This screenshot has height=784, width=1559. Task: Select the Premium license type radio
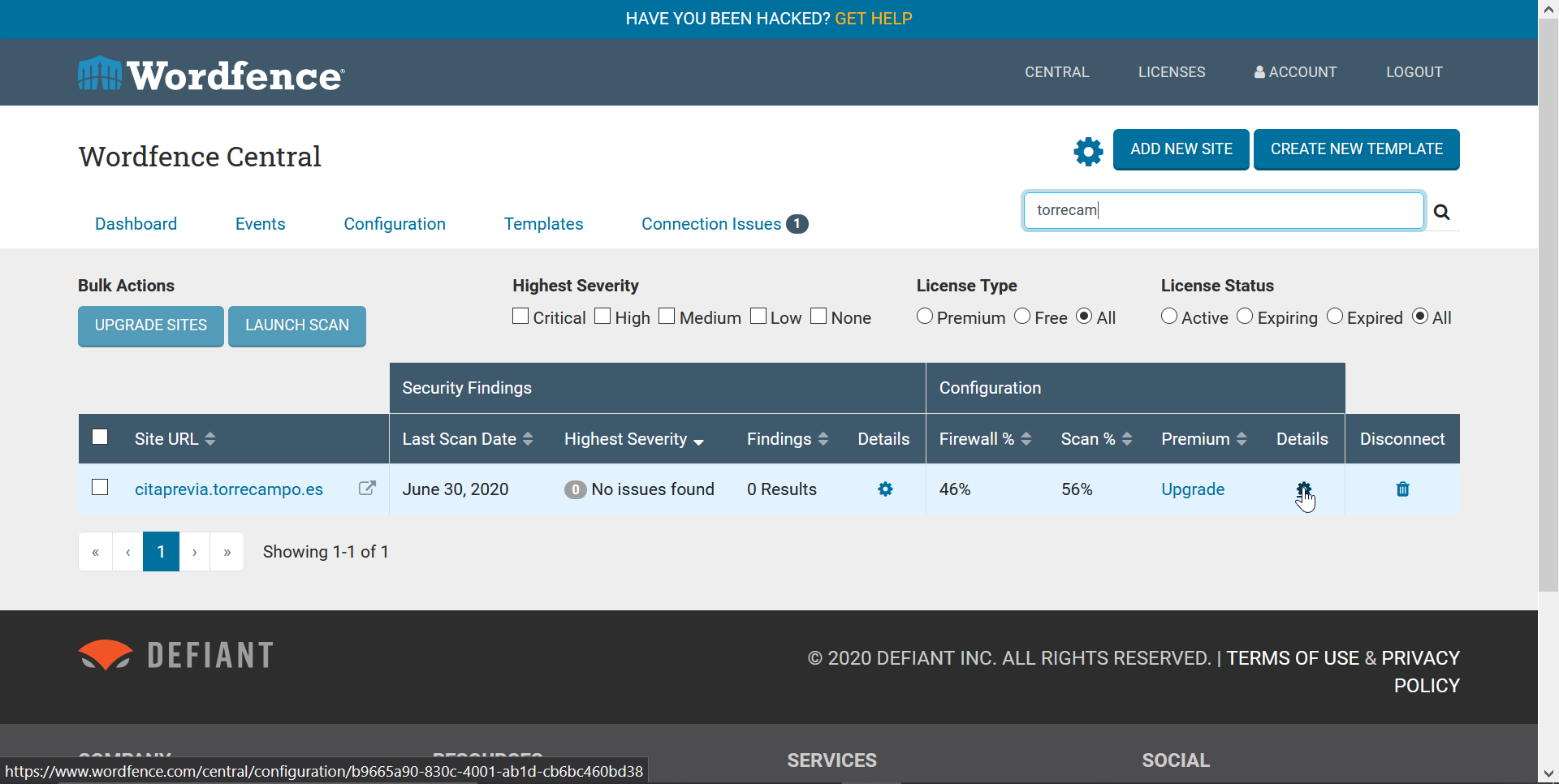click(x=925, y=317)
